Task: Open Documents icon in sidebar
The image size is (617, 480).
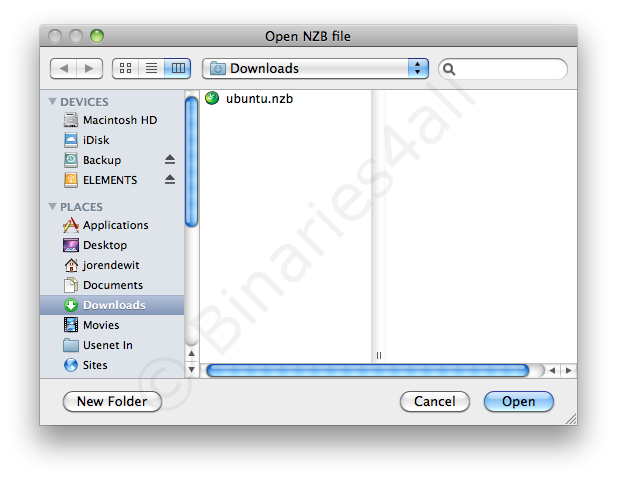Action: click(71, 285)
